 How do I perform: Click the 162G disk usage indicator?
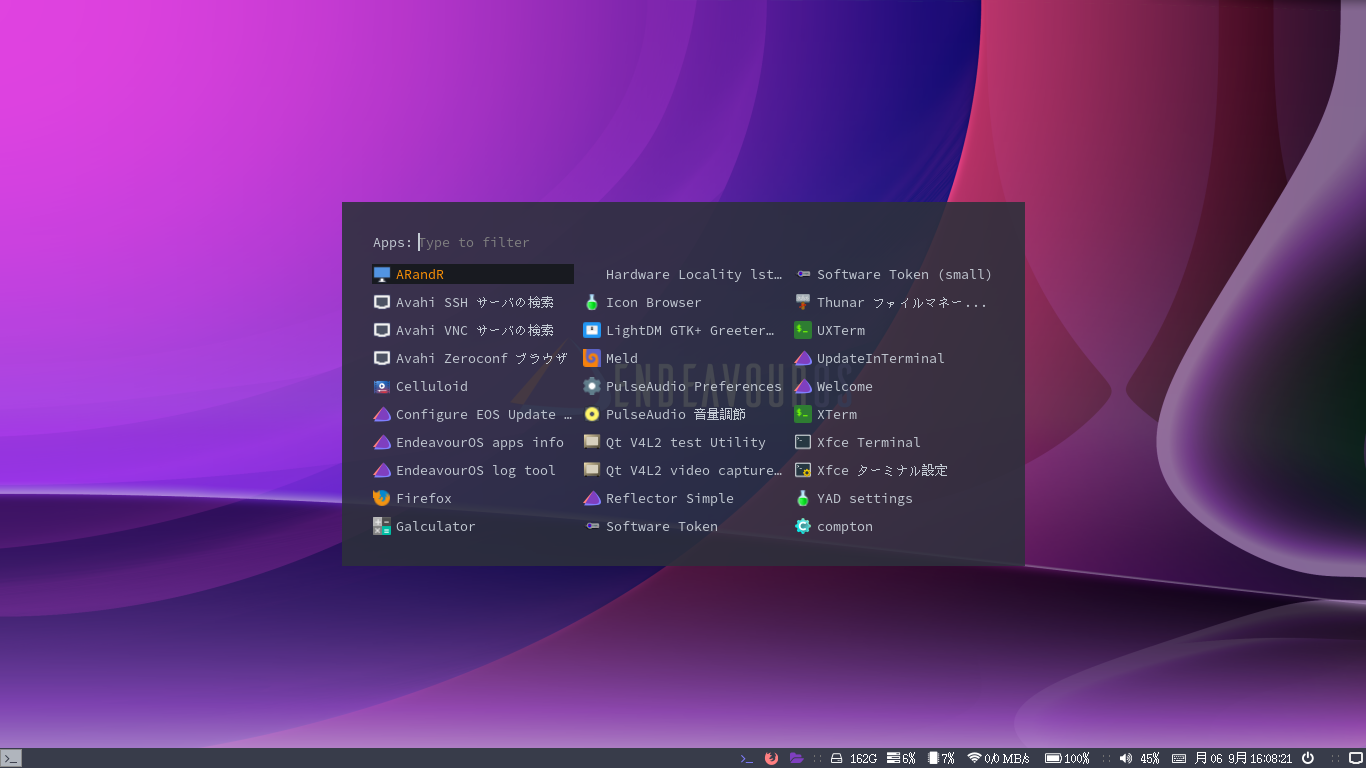pos(854,758)
